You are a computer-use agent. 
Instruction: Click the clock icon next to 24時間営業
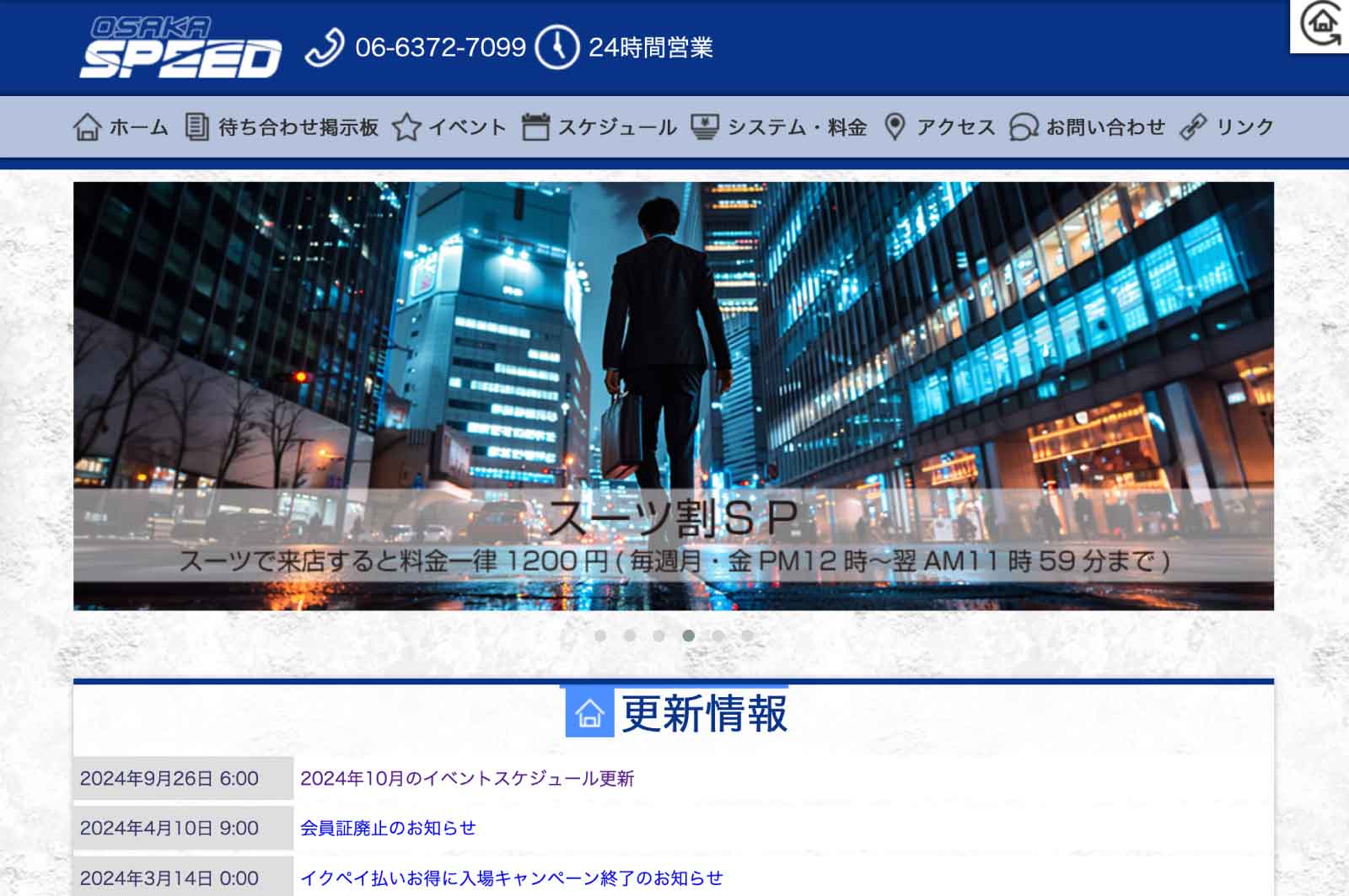click(557, 49)
